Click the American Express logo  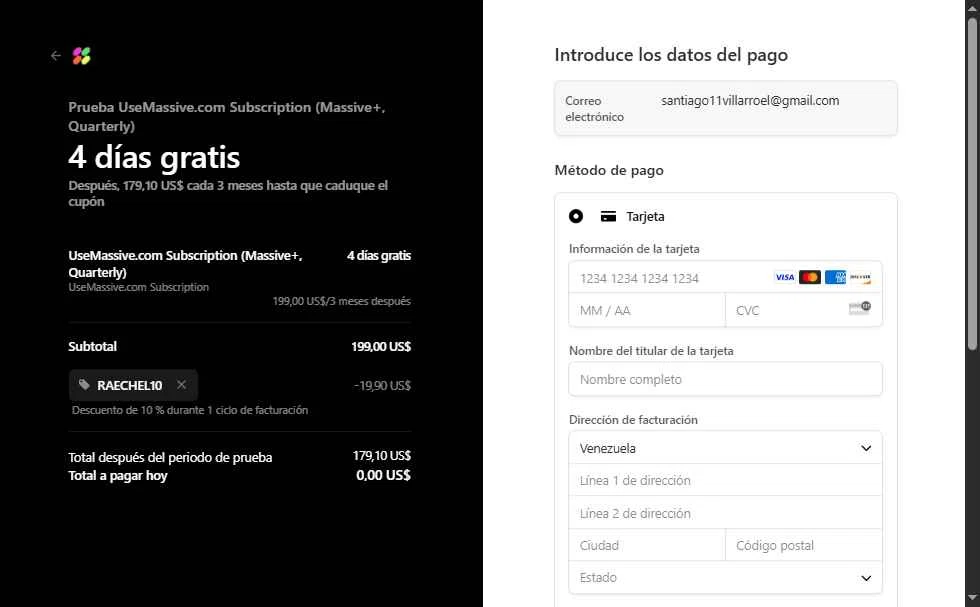pos(835,277)
